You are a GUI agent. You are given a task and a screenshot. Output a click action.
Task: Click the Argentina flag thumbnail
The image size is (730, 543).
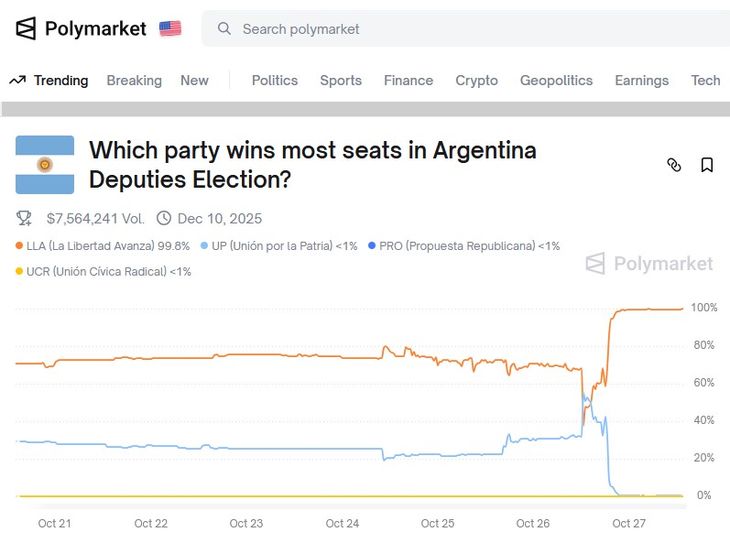pyautogui.click(x=45, y=165)
